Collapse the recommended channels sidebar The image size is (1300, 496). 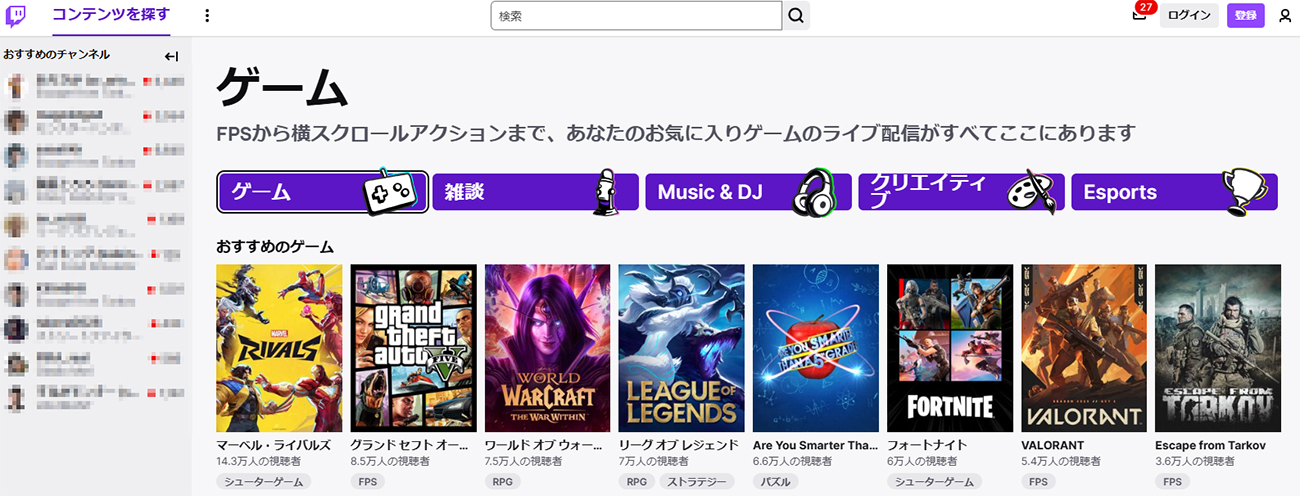[x=171, y=56]
